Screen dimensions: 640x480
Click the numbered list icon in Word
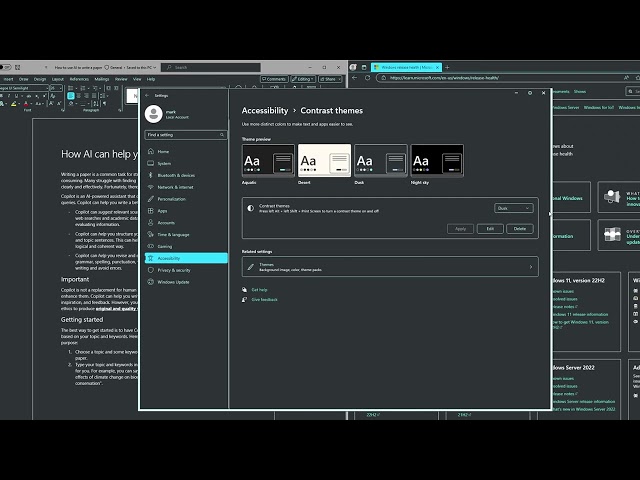(x=82, y=88)
